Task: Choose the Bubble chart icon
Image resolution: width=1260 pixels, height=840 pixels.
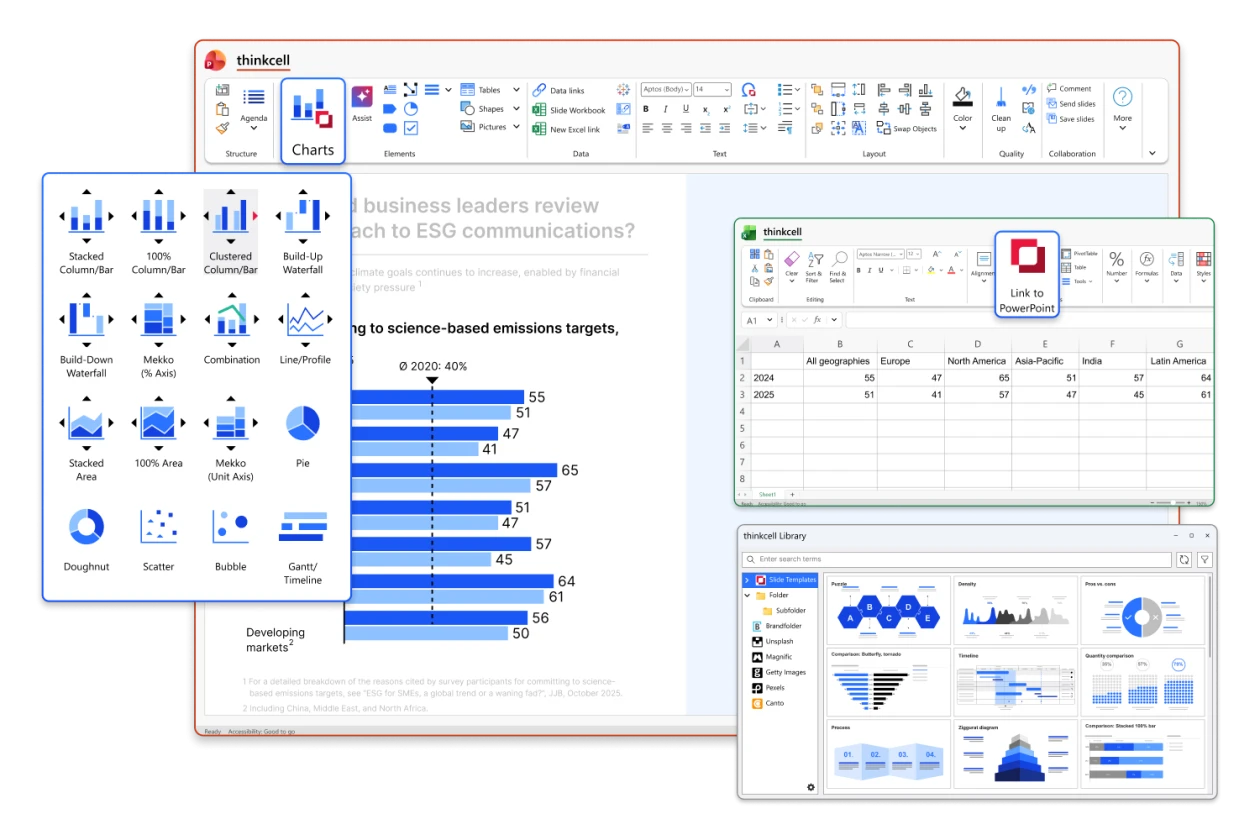Action: pos(231,527)
